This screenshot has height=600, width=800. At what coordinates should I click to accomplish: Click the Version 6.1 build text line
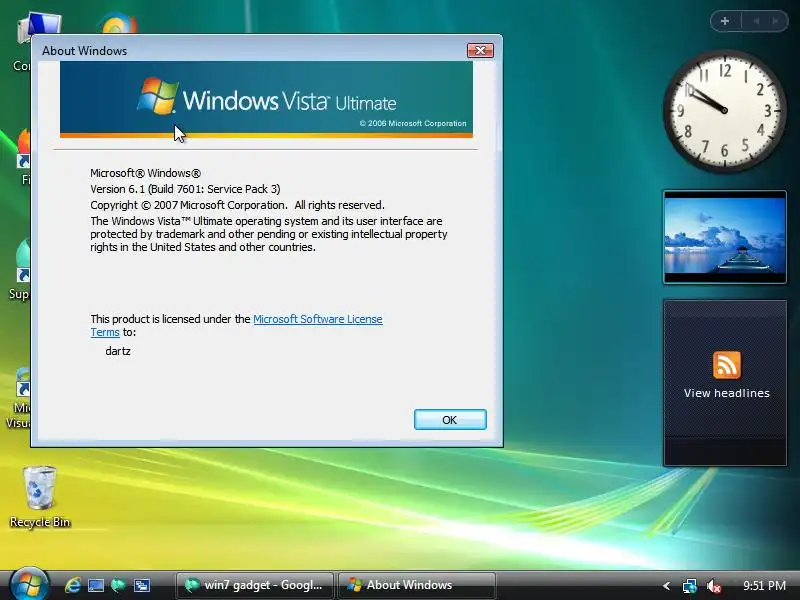185,189
